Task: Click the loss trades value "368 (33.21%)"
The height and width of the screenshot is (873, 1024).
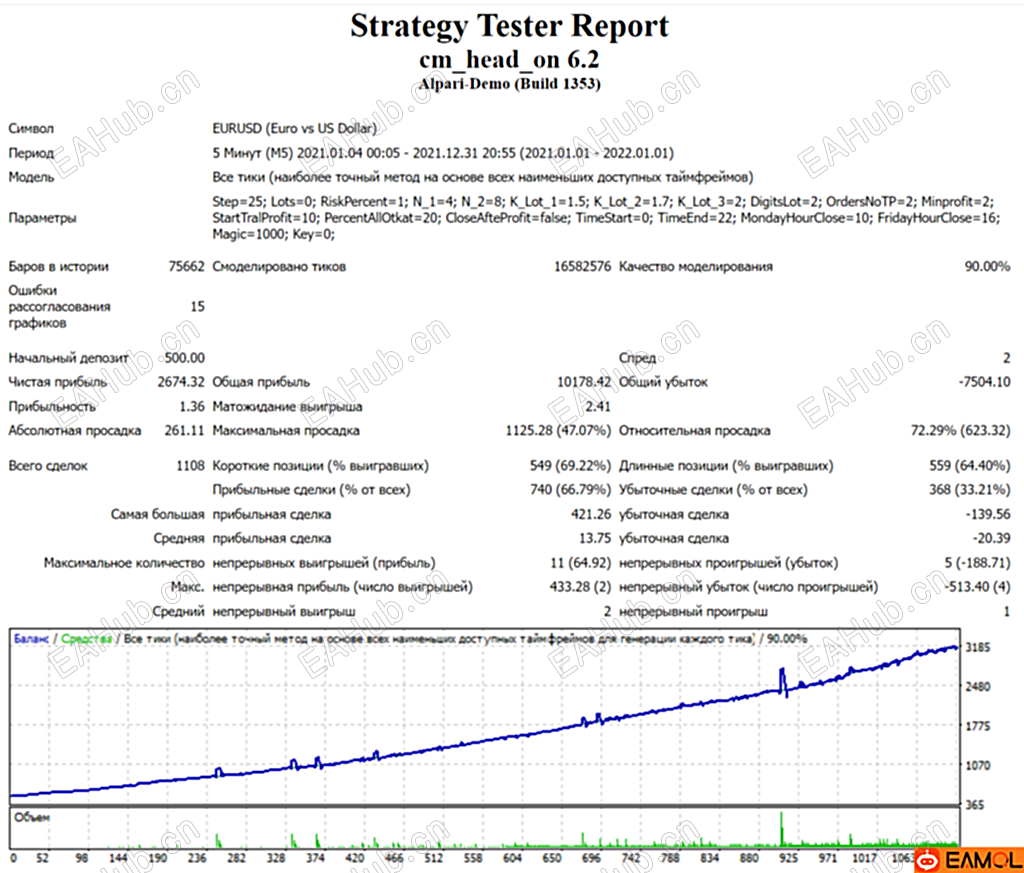Action: [x=970, y=490]
